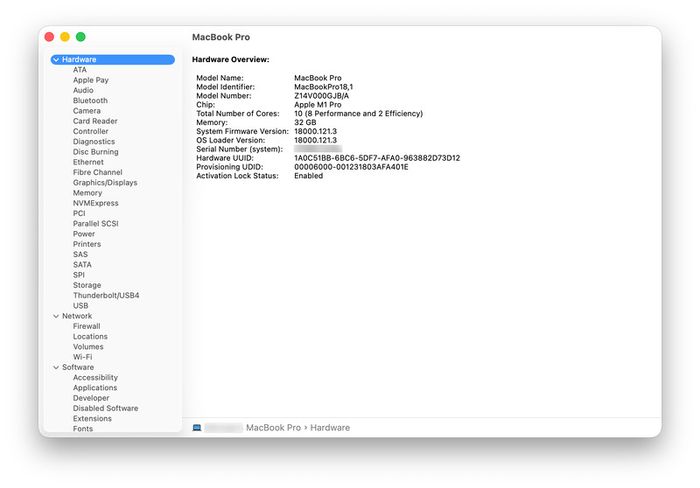Select Disc Burning entry
Viewport: 700px width, 488px height.
[96, 152]
